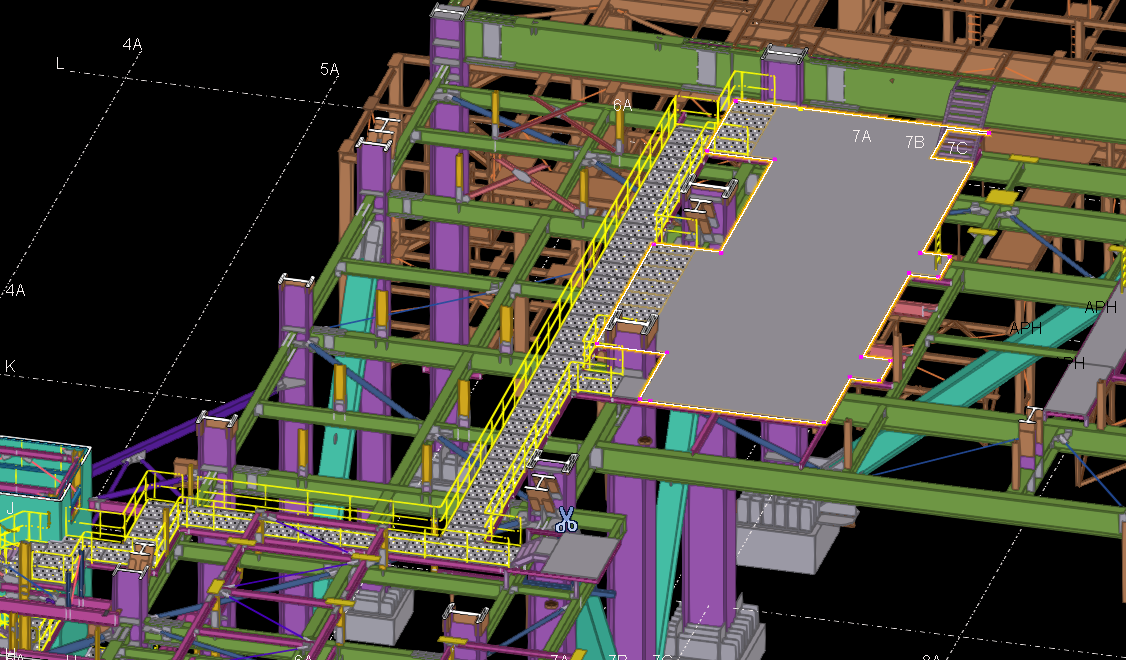Image resolution: width=1126 pixels, height=660 pixels.
Task: Click the blue scissors cut symbol
Action: pyautogui.click(x=566, y=519)
